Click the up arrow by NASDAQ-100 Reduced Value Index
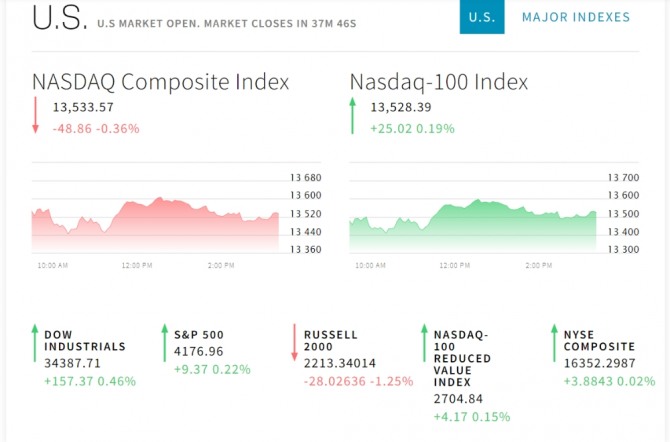The height and width of the screenshot is (442, 670). pyautogui.click(x=424, y=343)
